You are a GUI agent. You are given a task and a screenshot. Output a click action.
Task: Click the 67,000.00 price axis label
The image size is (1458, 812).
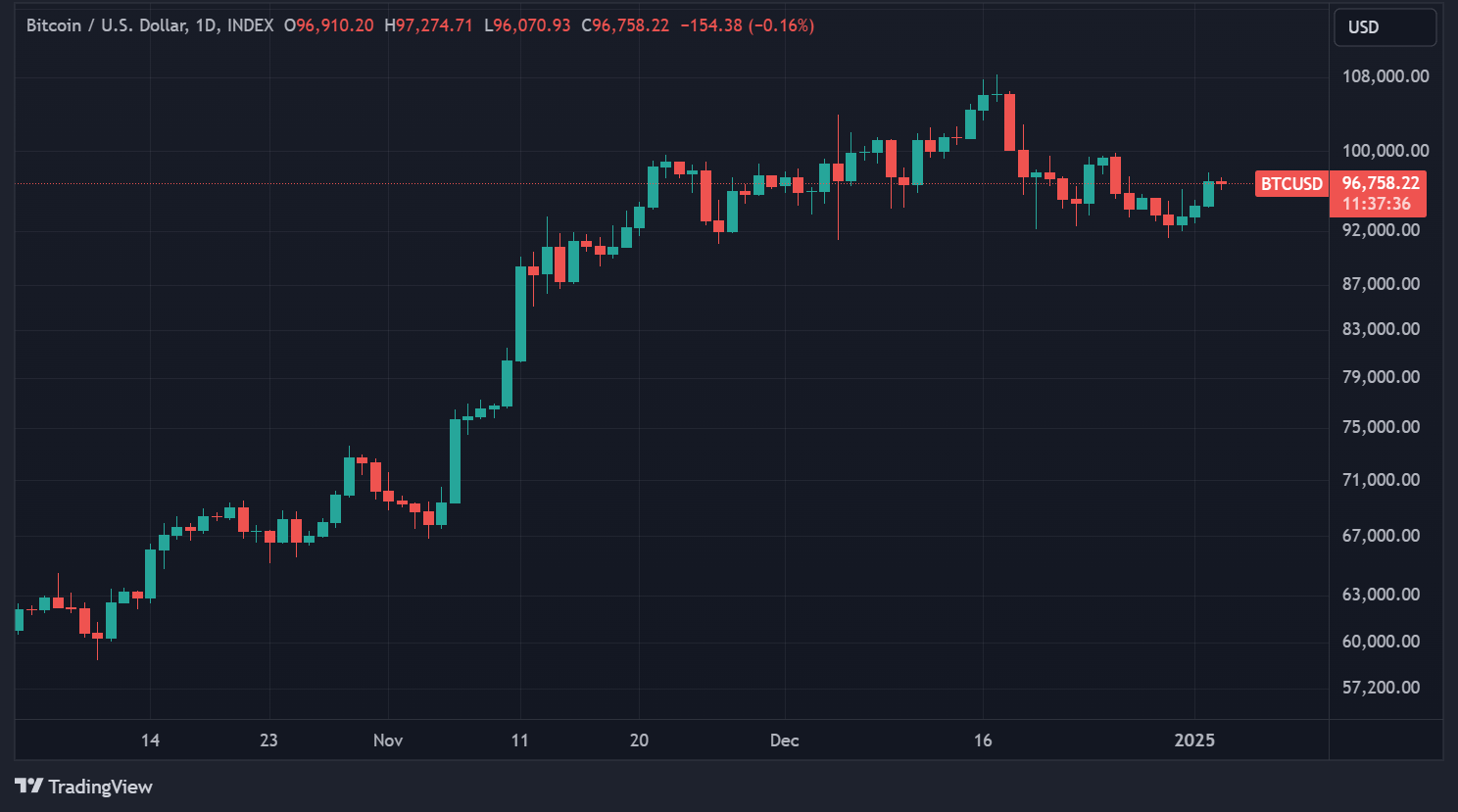pyautogui.click(x=1381, y=536)
